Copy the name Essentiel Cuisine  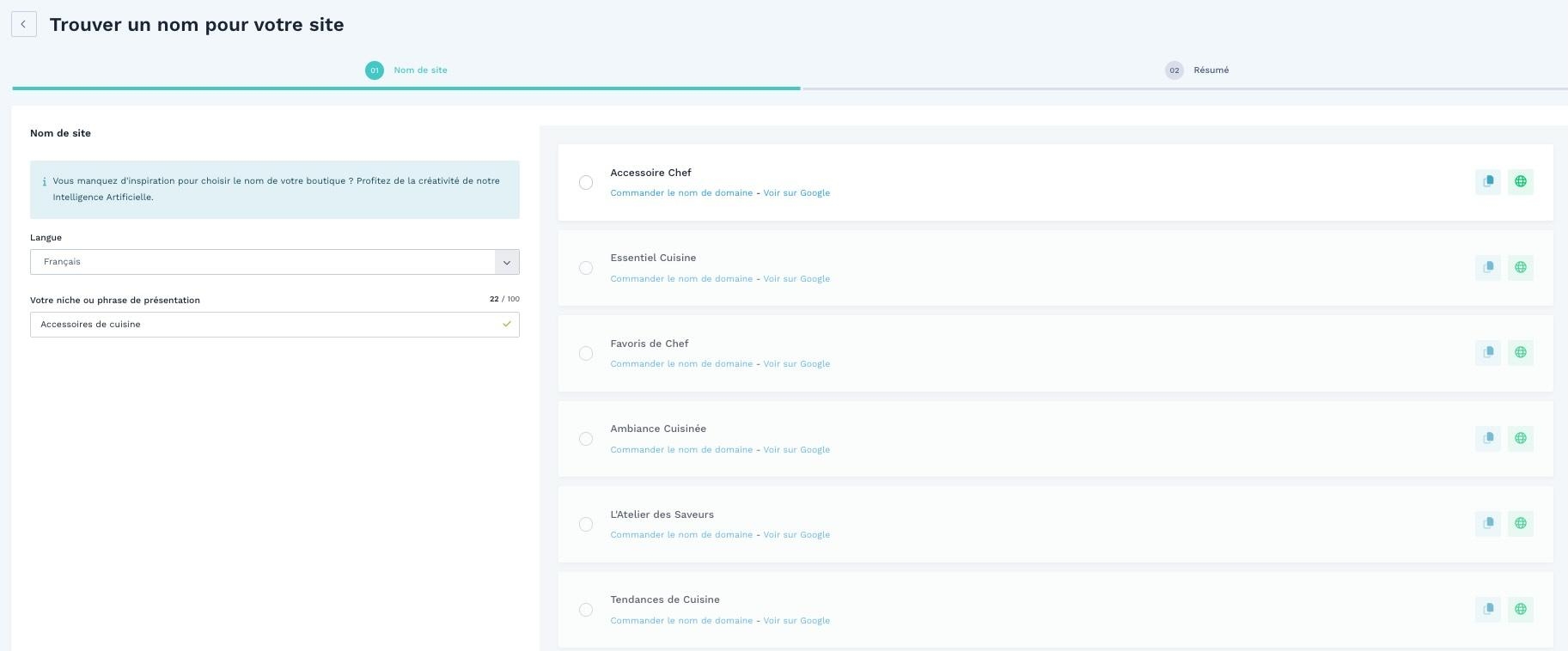[x=1488, y=267]
